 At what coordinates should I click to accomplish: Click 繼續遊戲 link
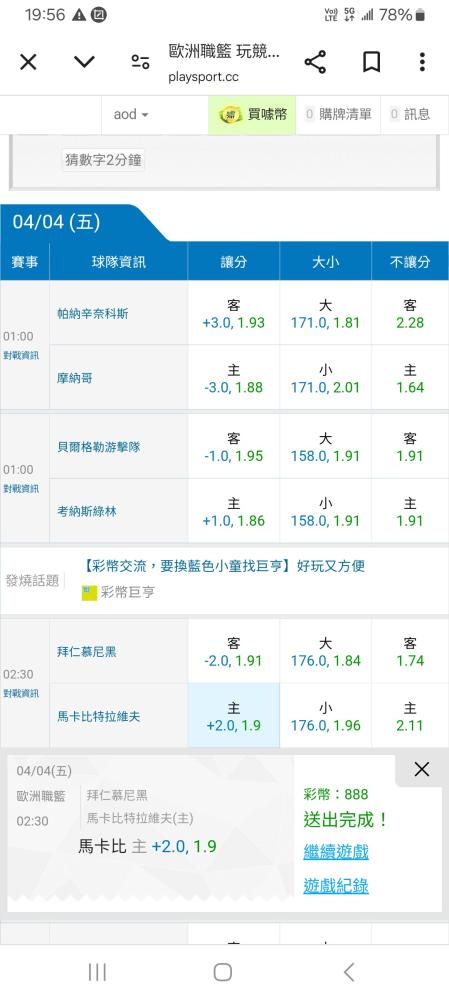(x=336, y=852)
